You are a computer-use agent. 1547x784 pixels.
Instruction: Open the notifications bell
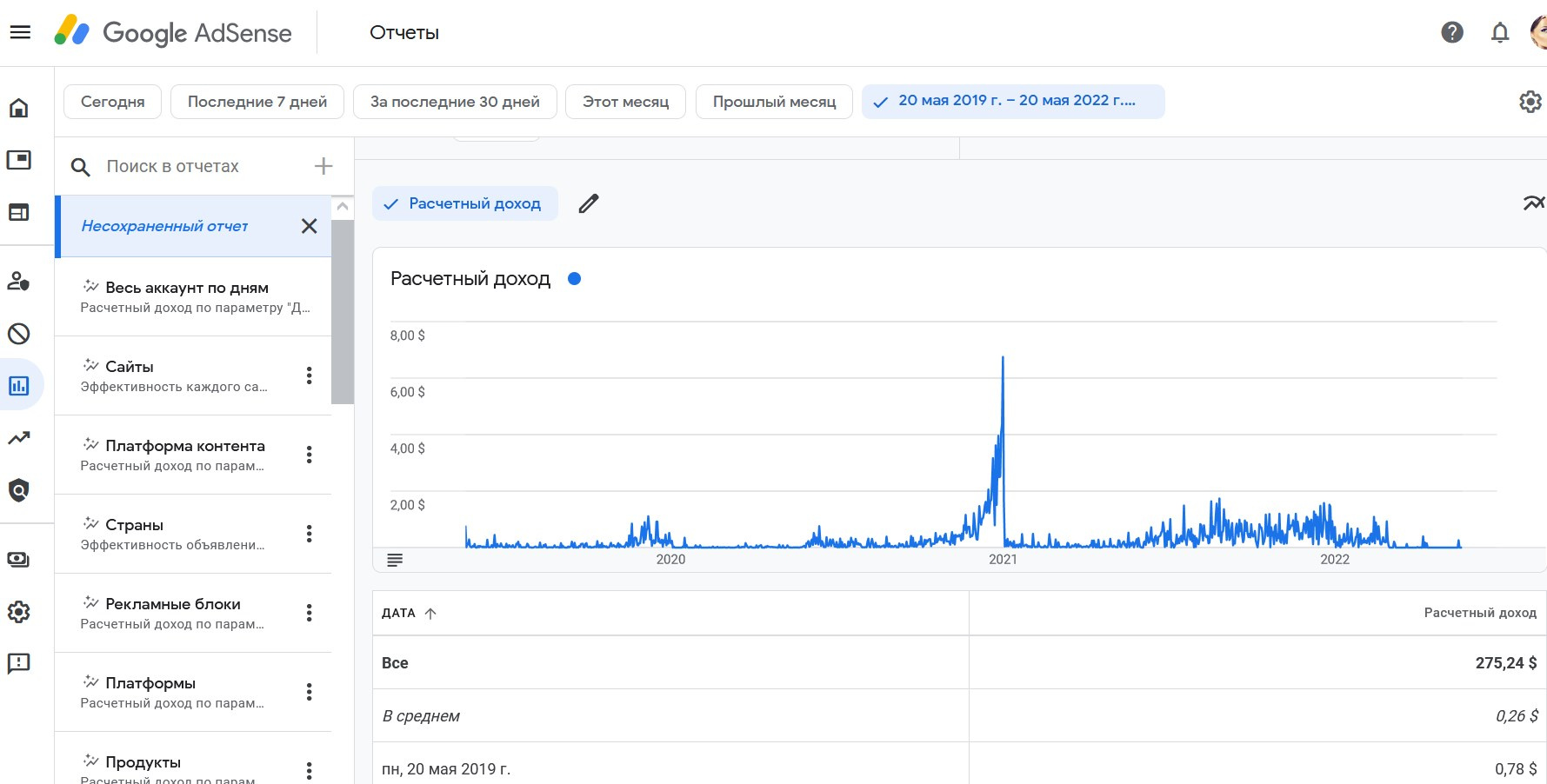1499,33
